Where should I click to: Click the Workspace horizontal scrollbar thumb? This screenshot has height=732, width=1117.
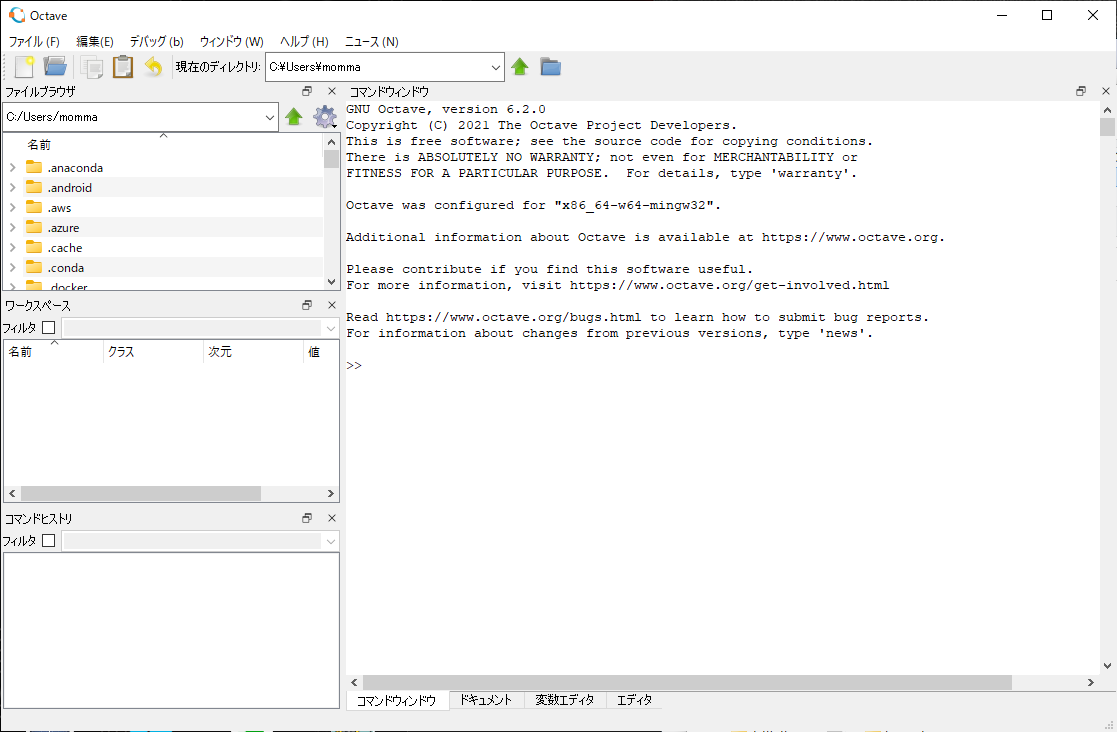coord(141,493)
